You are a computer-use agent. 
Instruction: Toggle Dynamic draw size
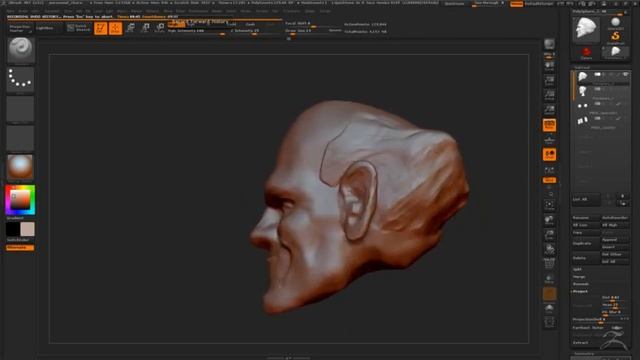tap(335, 31)
